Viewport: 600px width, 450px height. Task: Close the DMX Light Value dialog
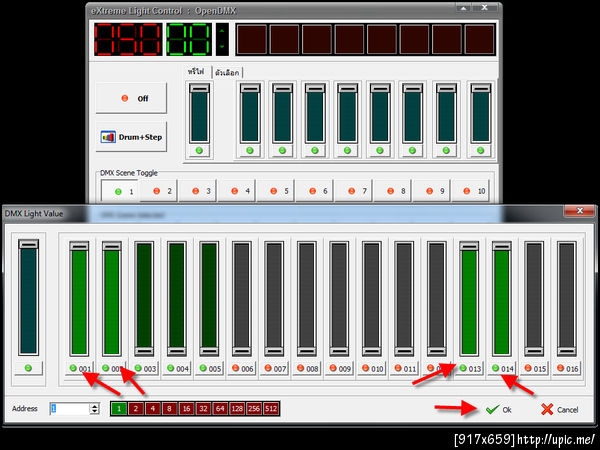pyautogui.click(x=580, y=211)
